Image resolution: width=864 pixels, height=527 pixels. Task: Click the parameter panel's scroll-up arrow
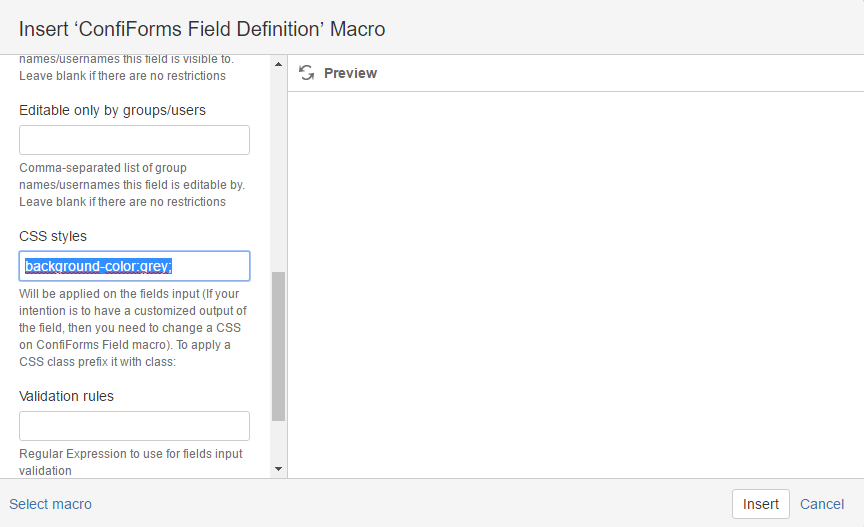point(278,64)
